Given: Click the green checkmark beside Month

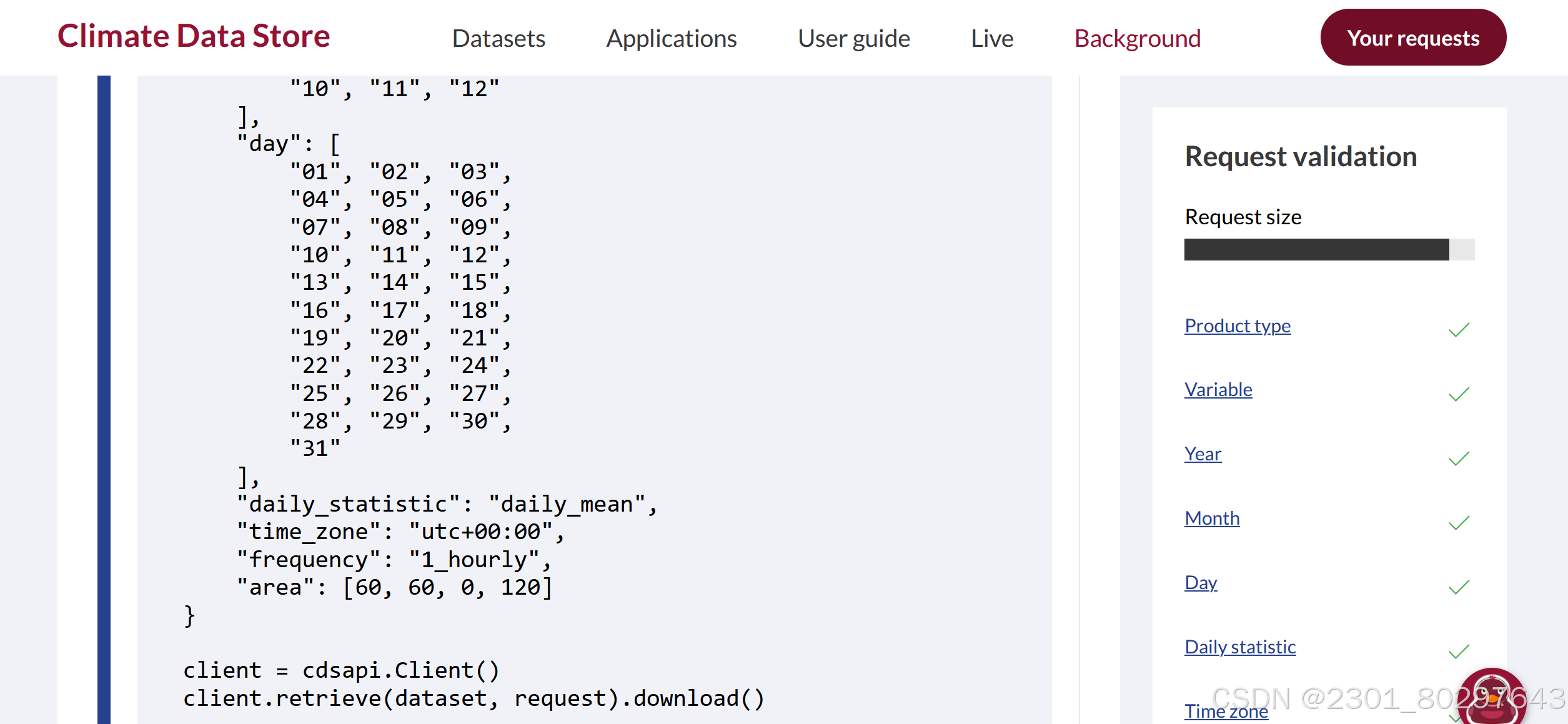Looking at the screenshot, I should click(1459, 523).
